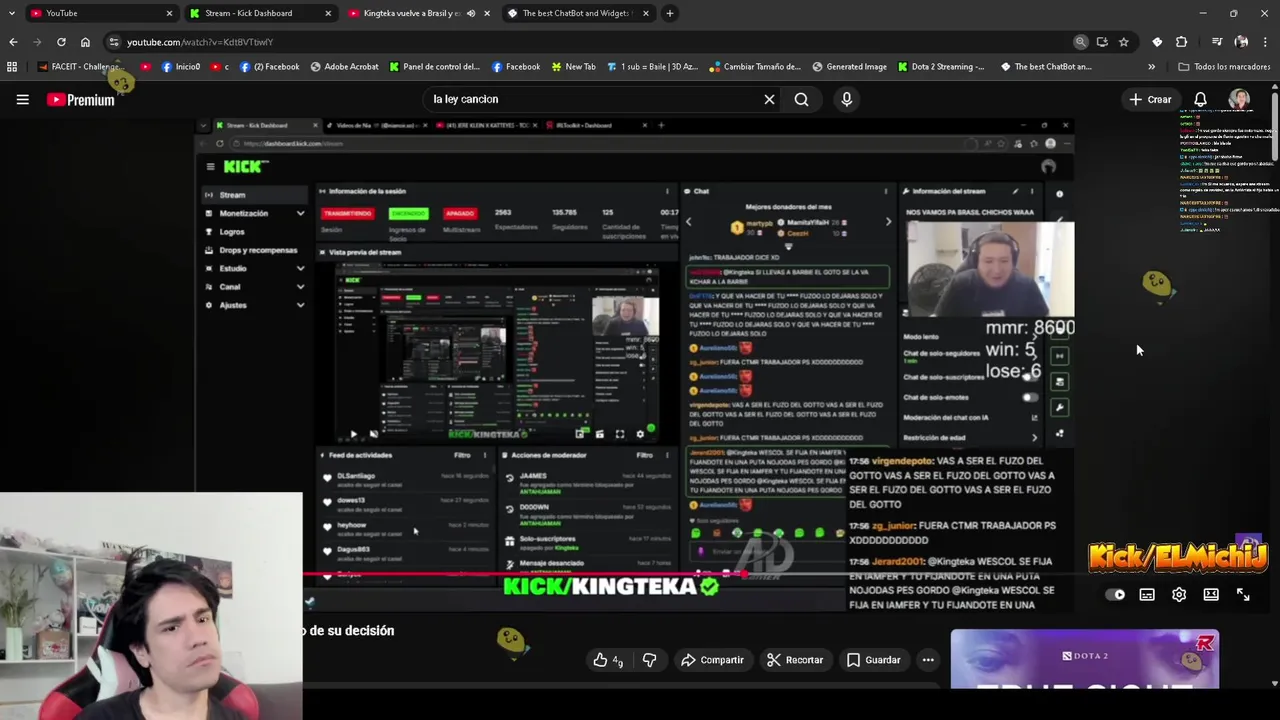Open the Chrome three-dot menu
This screenshot has height=720, width=1280.
1265,42
